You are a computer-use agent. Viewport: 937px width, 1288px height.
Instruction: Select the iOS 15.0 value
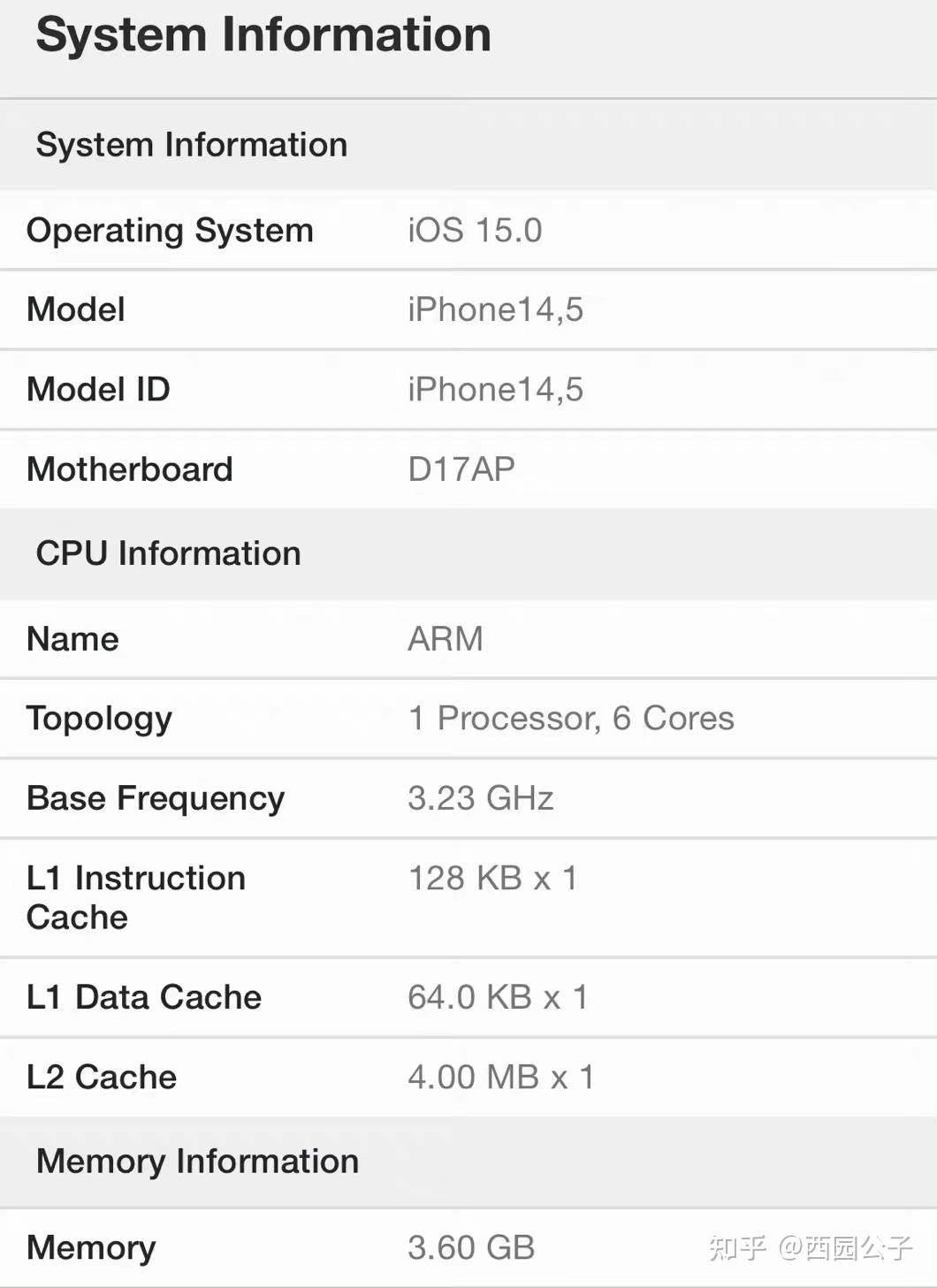[475, 231]
